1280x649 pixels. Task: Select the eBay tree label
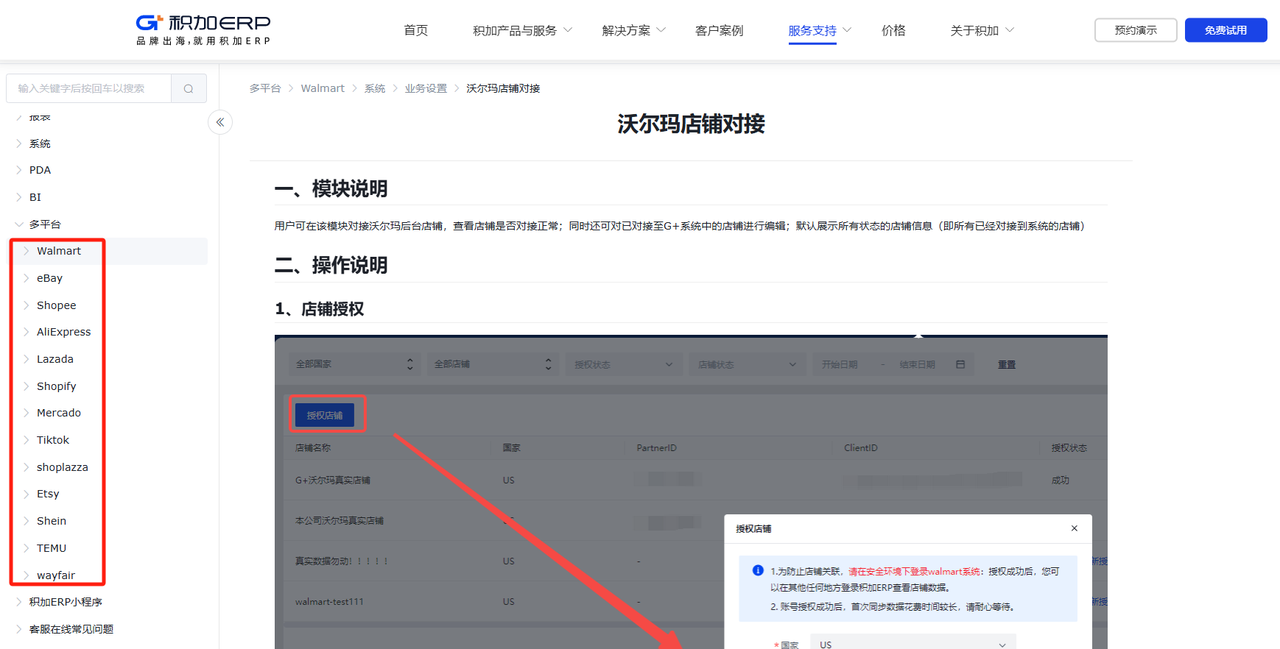pos(50,278)
